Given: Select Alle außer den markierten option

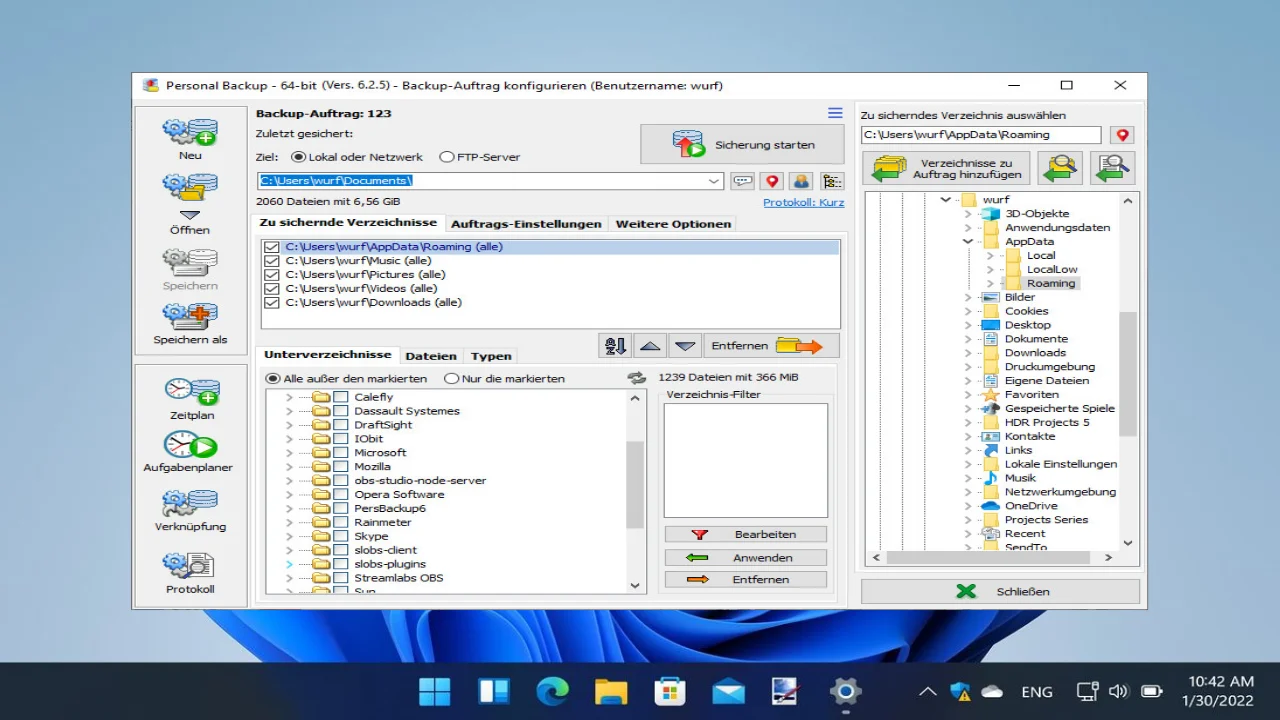Looking at the screenshot, I should 273,379.
